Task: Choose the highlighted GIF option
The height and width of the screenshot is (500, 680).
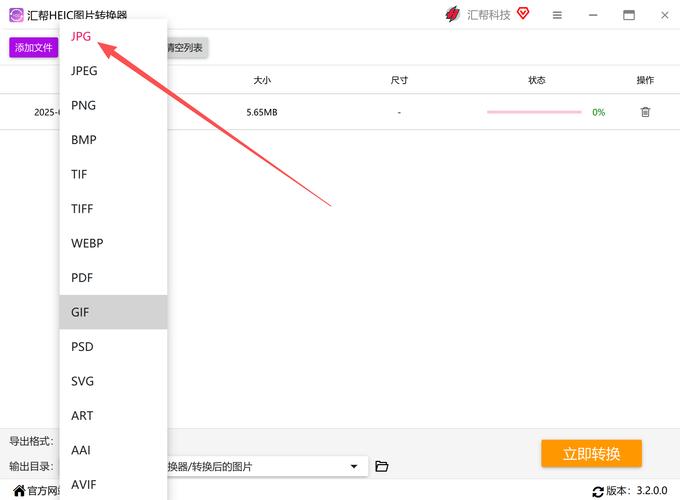Action: [x=113, y=312]
